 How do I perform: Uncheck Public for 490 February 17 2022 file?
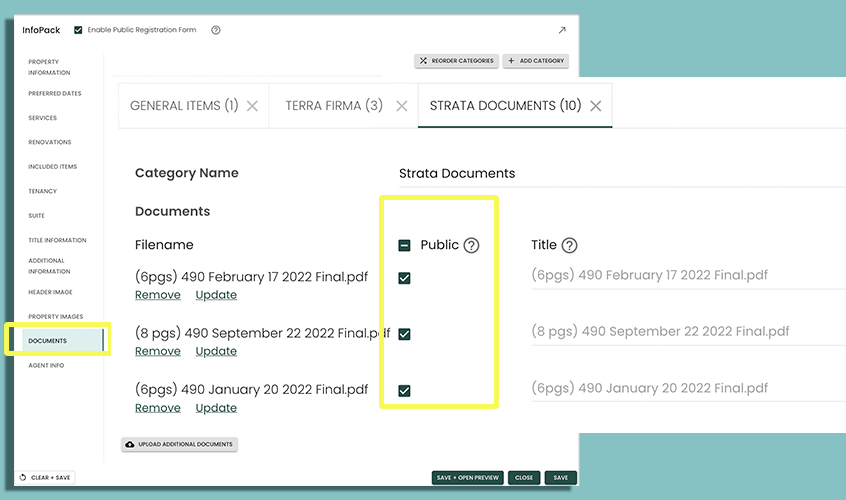click(x=405, y=278)
